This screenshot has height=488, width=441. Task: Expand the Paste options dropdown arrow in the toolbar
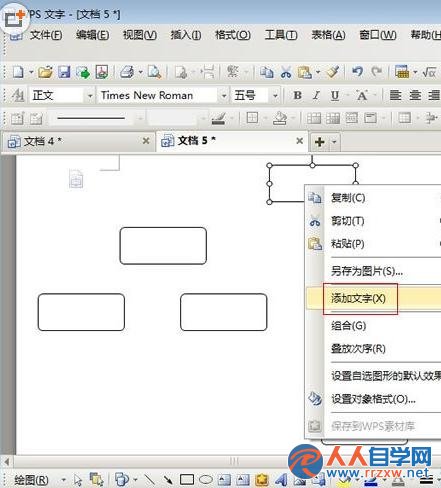pyautogui.click(x=318, y=72)
